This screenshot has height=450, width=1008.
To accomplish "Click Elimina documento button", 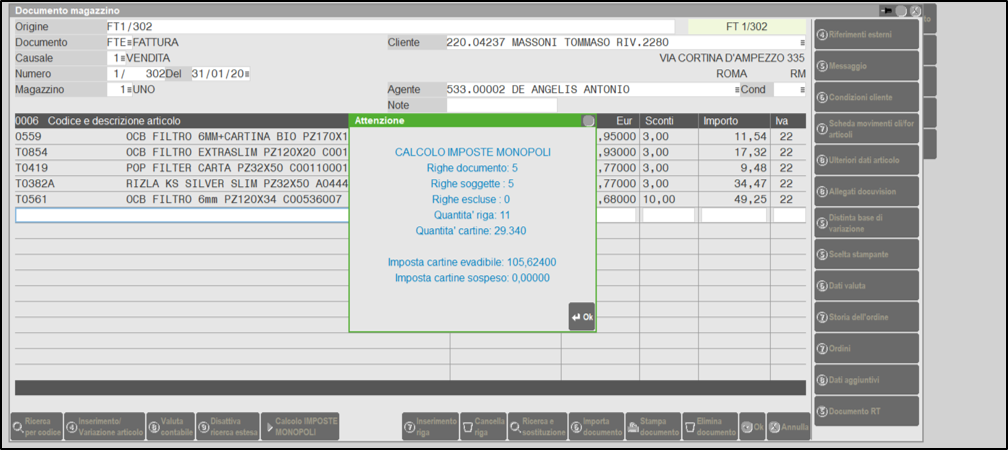I will tap(710, 427).
